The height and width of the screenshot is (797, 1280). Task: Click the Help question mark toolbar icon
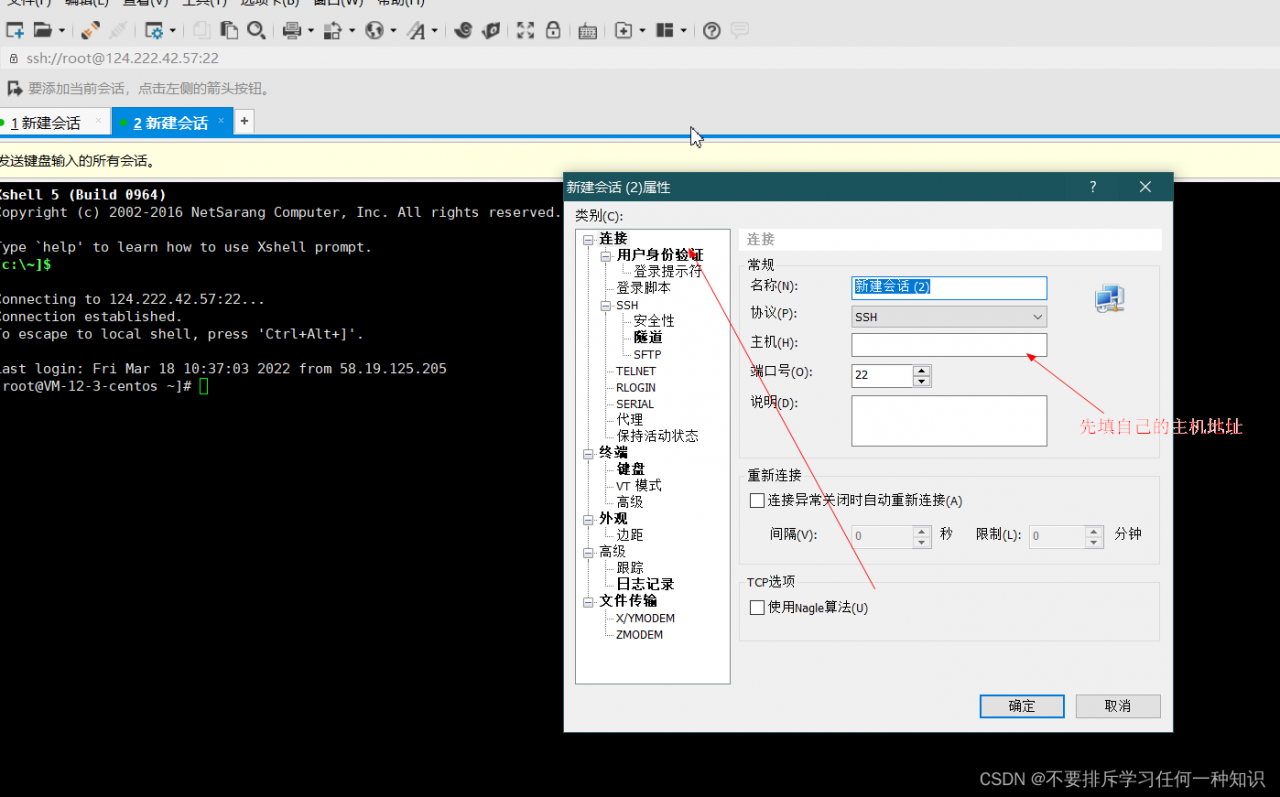[x=711, y=31]
